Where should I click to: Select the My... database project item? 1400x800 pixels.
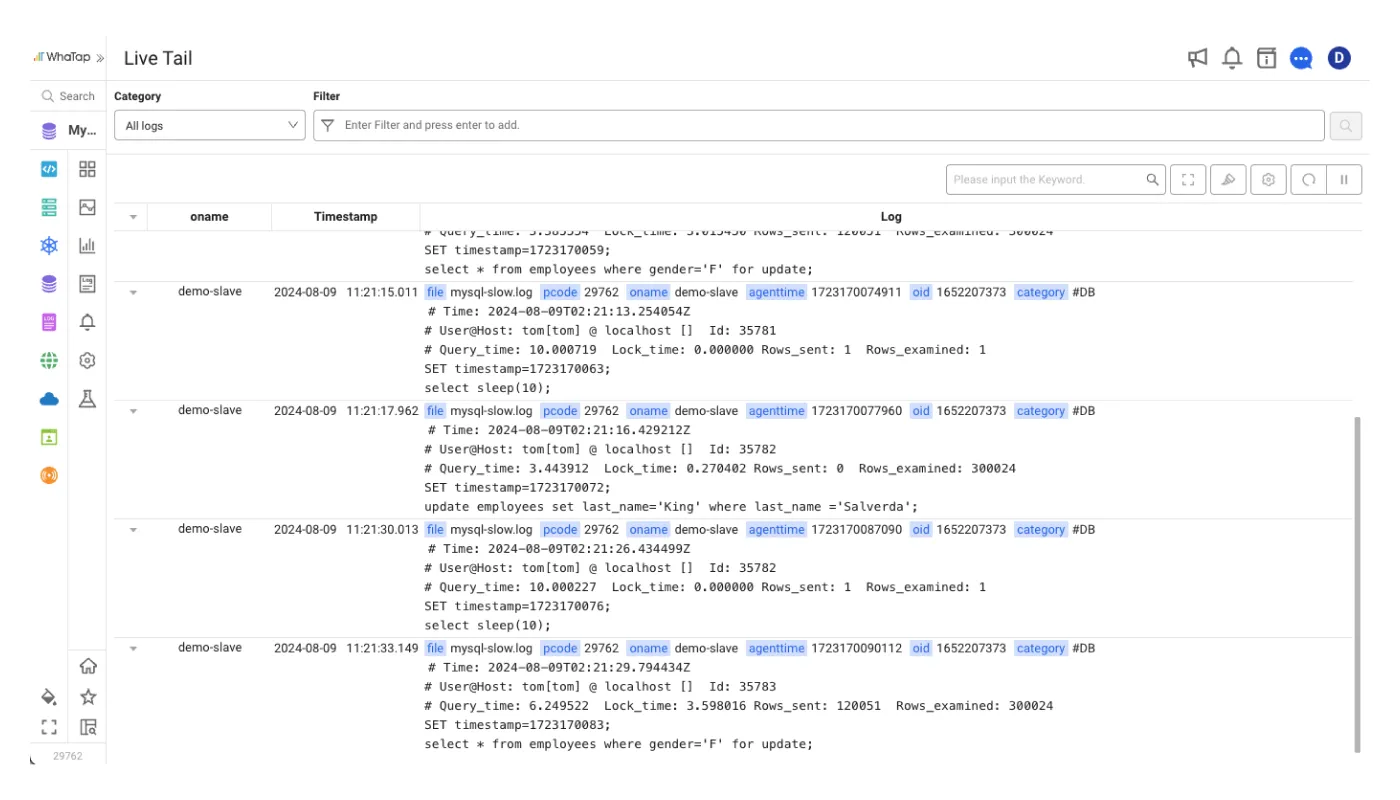(x=68, y=131)
